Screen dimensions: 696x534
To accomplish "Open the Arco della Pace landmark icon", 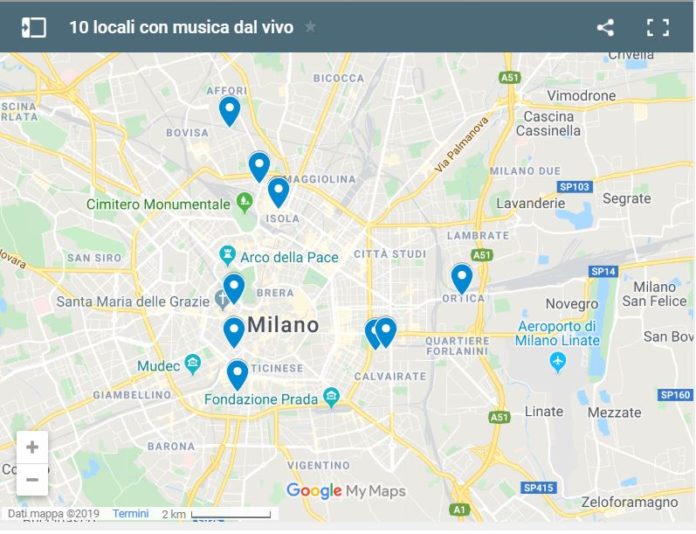I will [227, 255].
